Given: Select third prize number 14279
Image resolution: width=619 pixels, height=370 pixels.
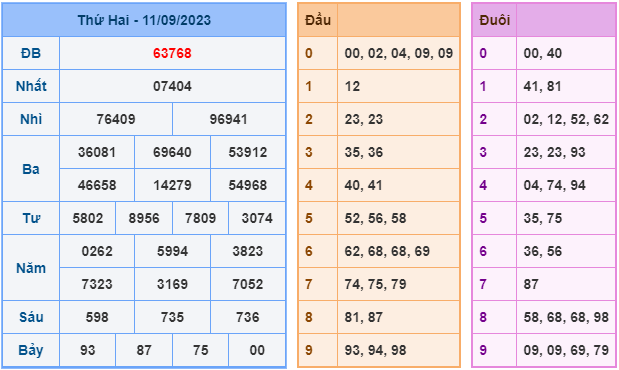Looking at the screenshot, I should 172,185.
